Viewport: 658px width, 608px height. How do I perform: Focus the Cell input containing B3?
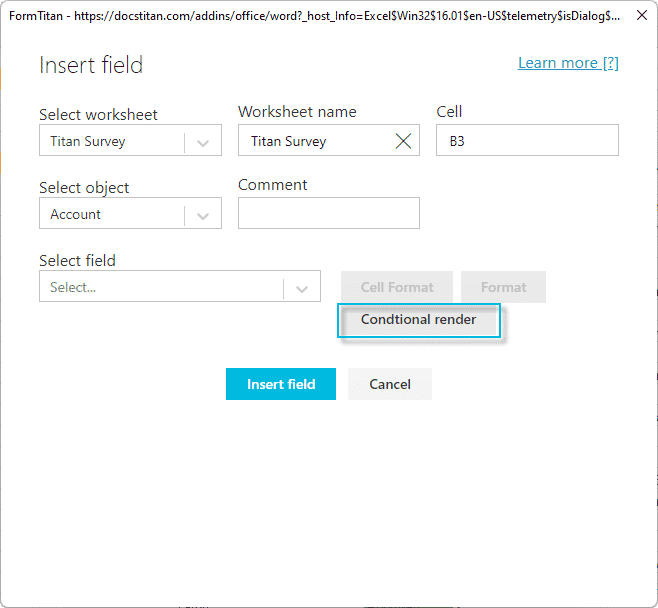pos(527,141)
